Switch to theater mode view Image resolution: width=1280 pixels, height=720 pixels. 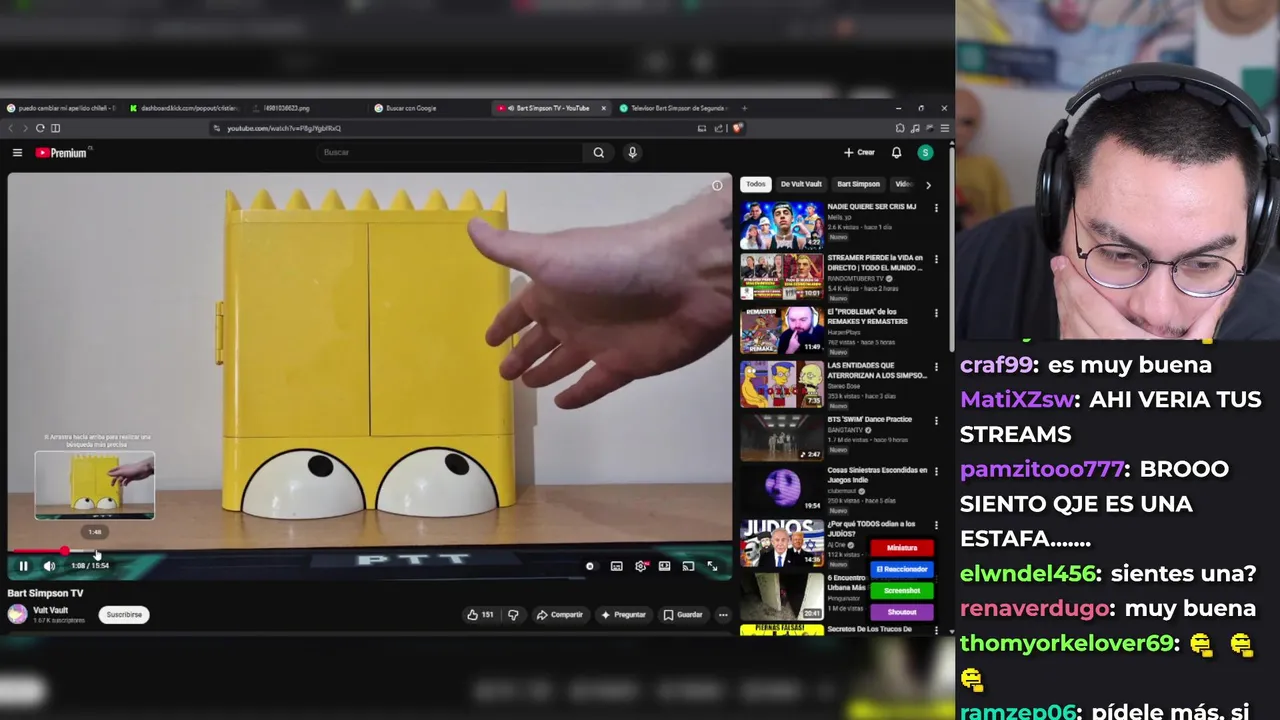click(x=664, y=566)
